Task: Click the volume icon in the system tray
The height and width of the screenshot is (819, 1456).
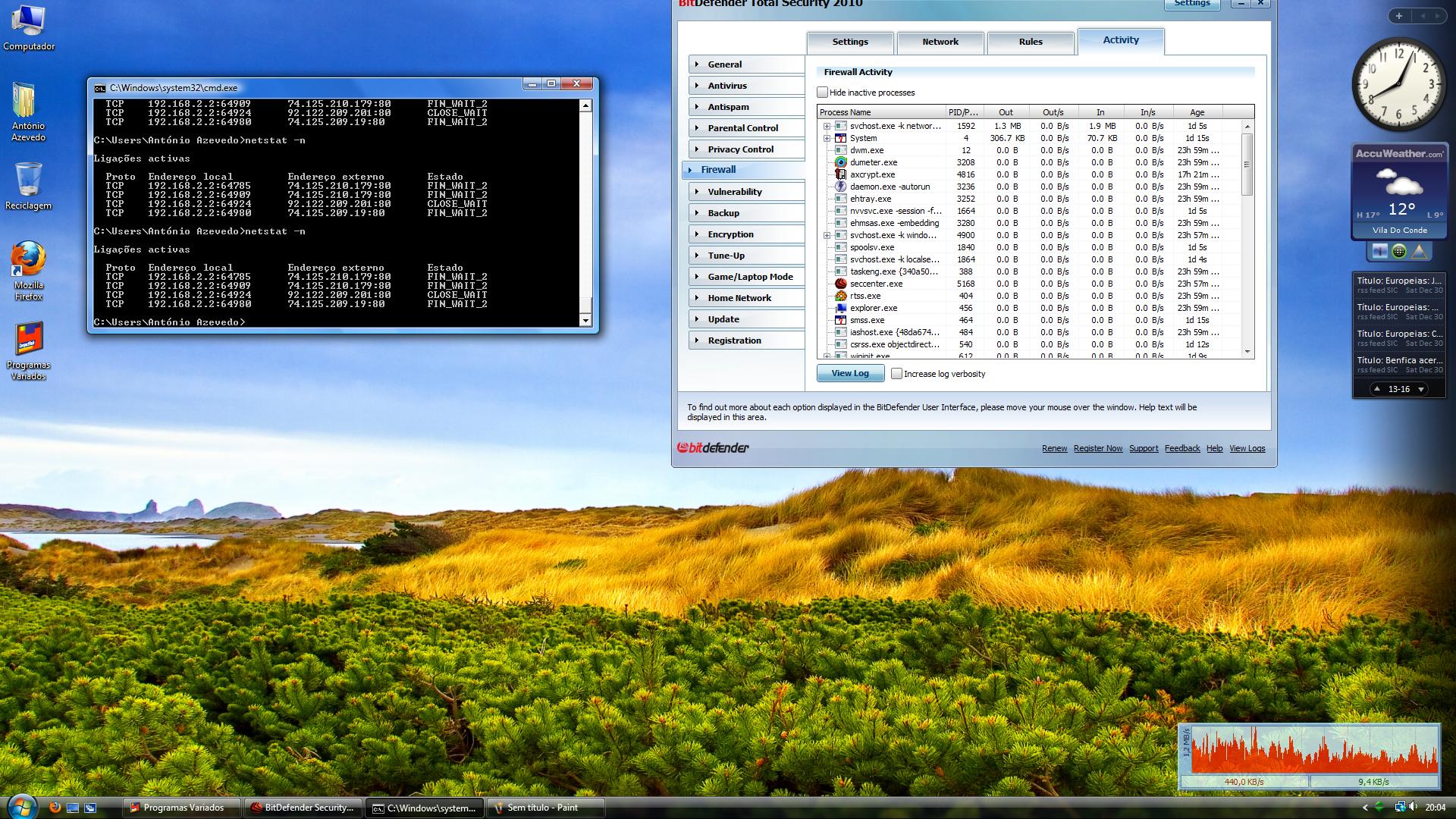Action: [x=1414, y=808]
